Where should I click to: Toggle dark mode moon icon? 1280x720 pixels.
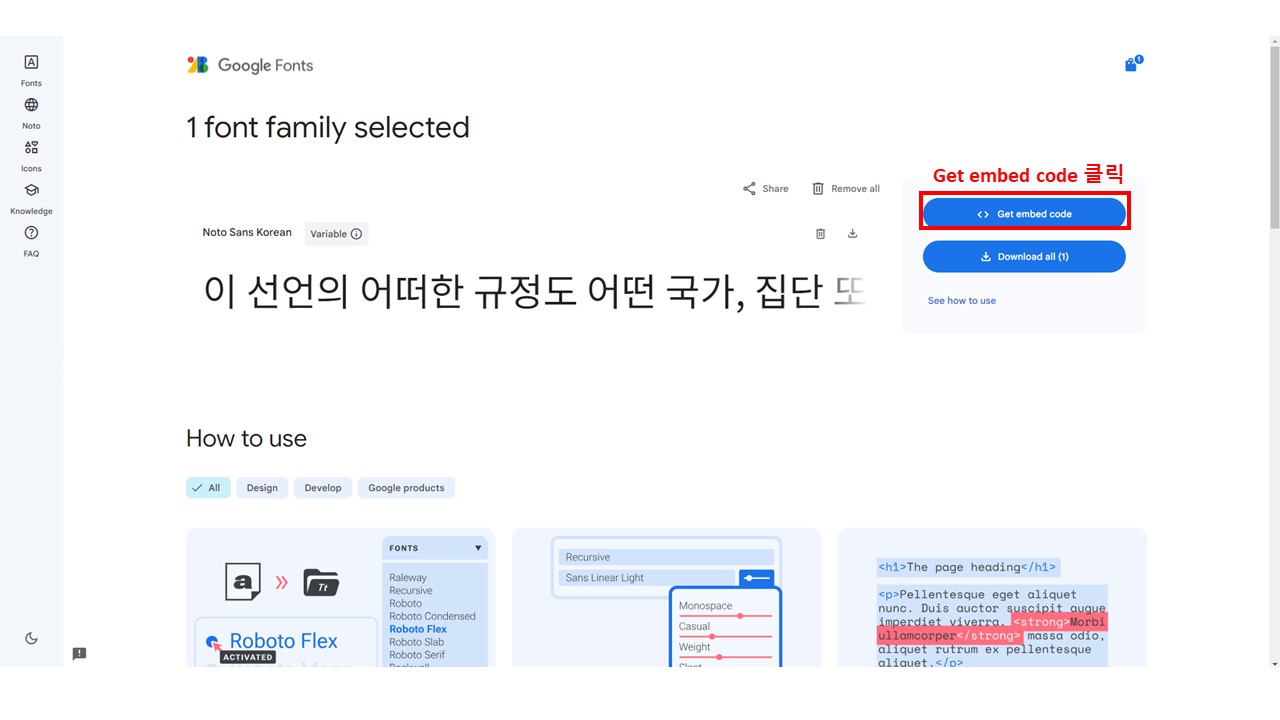(x=31, y=638)
